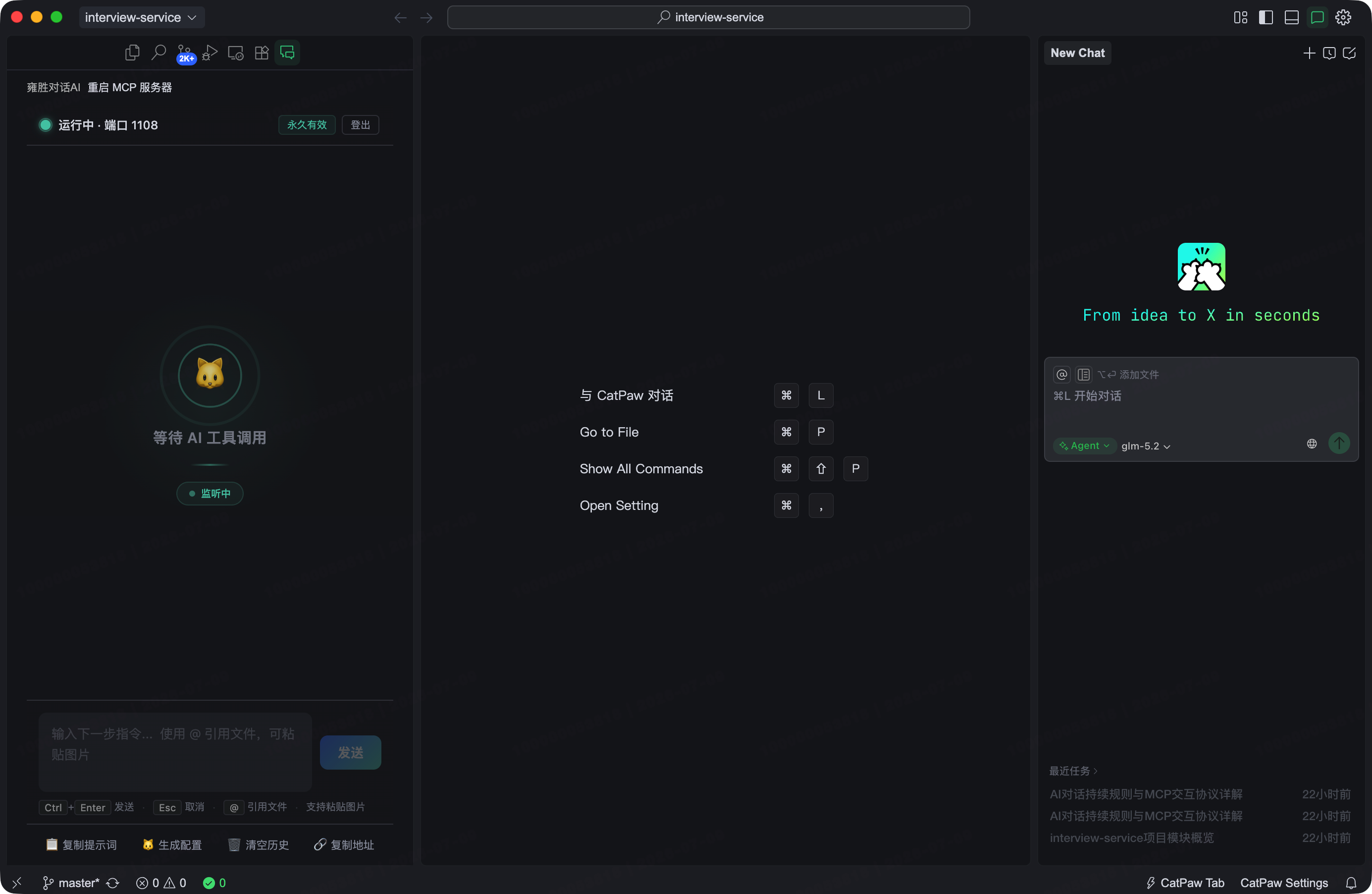Click Show All Commands shortcut entry

pyautogui.click(x=641, y=469)
